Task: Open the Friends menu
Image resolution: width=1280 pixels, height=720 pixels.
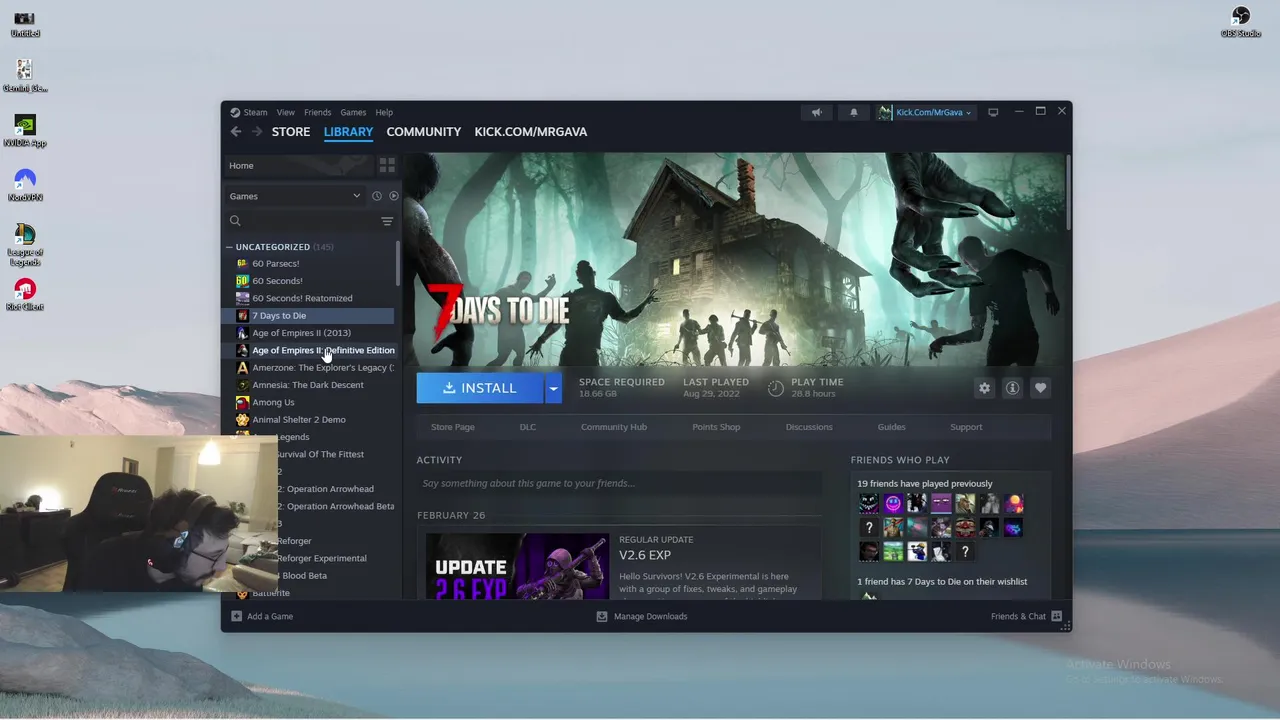Action: tap(317, 112)
